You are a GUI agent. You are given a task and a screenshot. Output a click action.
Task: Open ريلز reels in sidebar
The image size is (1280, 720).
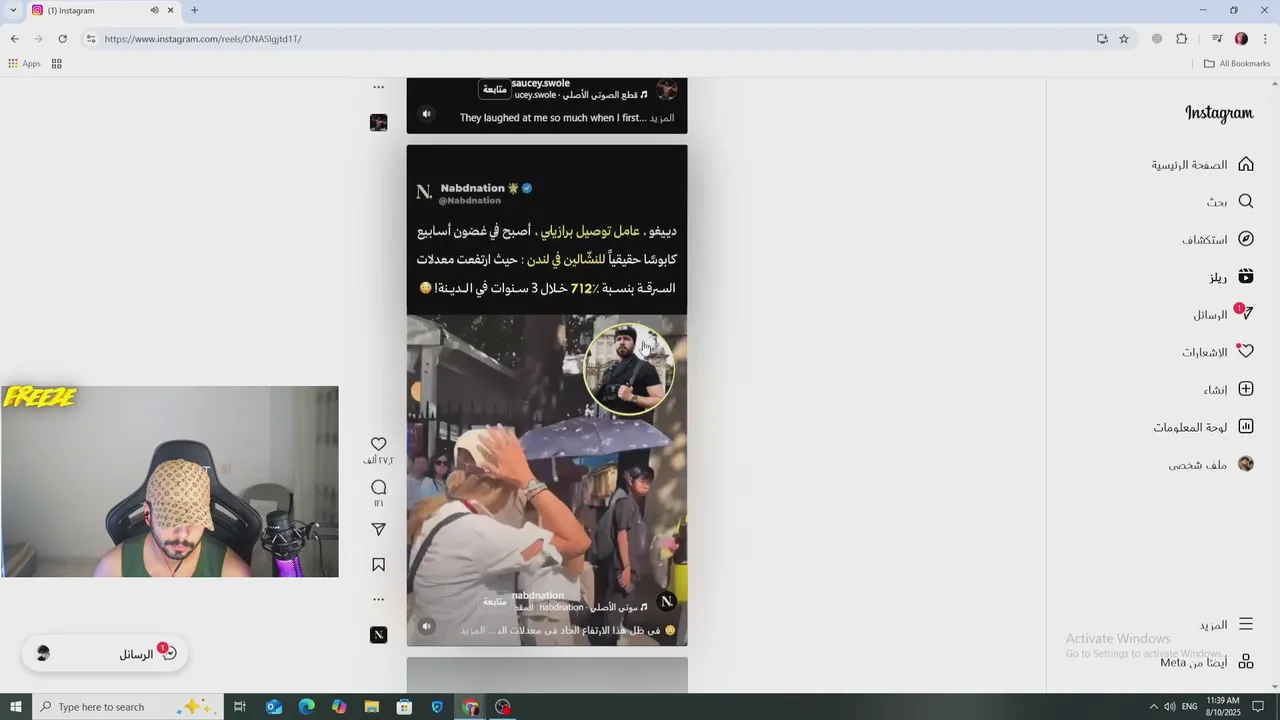1230,276
